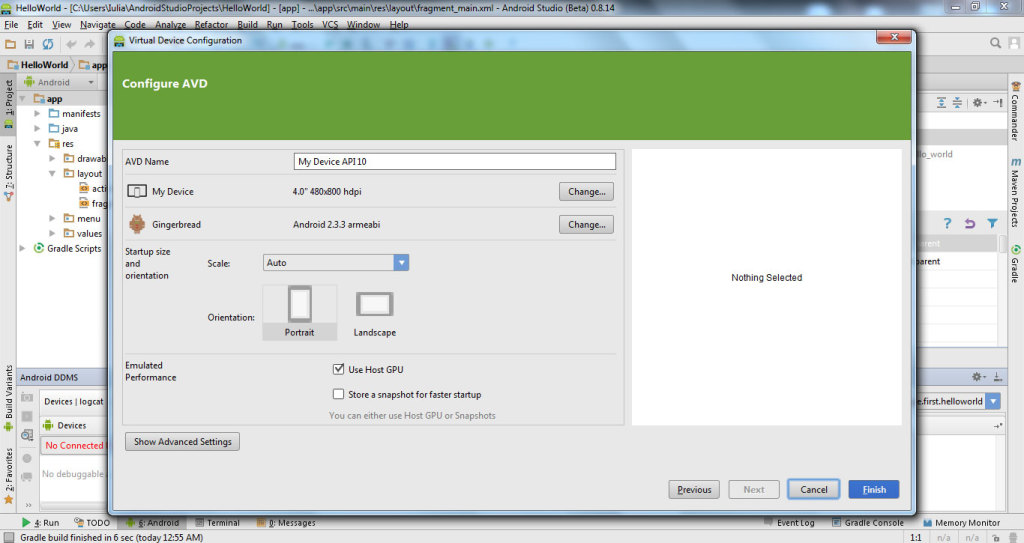Open helloworld process dropdown arrow
Screen dimensions: 1024x543
[993, 401]
